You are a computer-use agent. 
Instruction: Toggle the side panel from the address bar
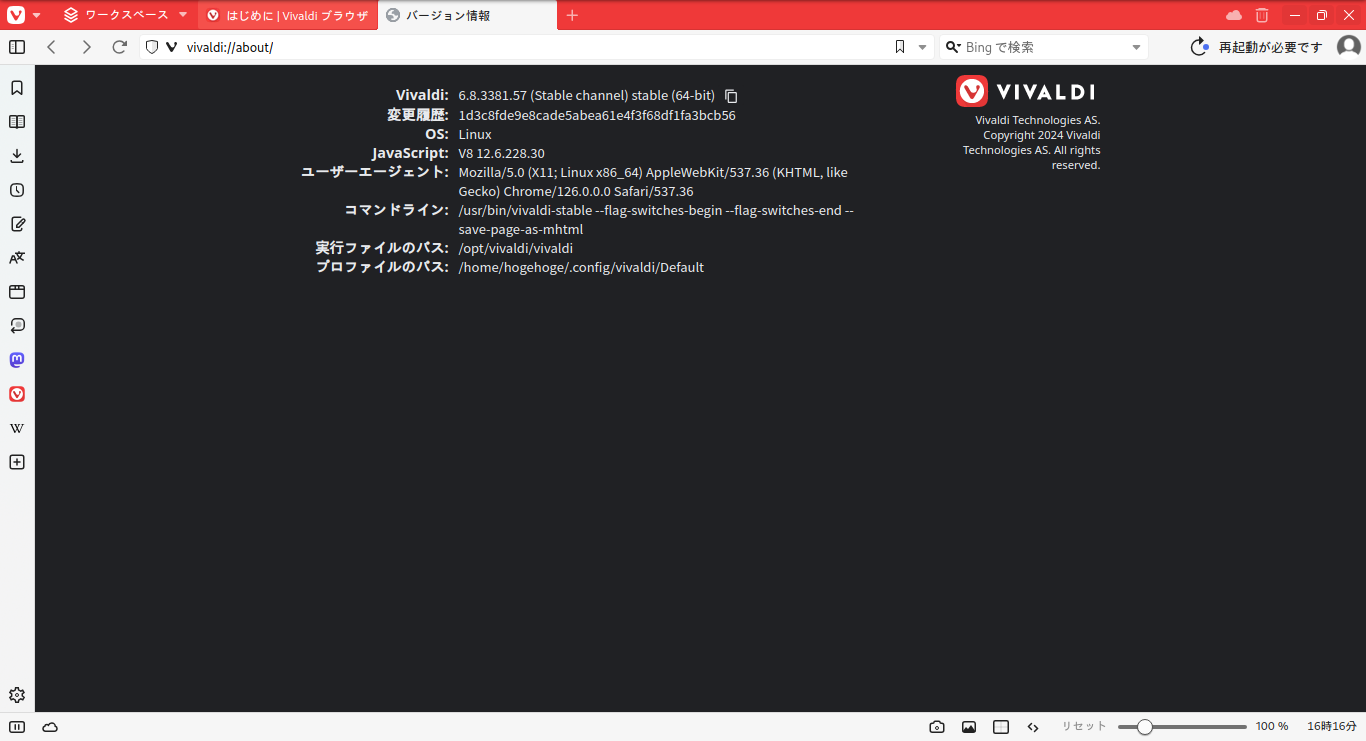click(x=17, y=47)
